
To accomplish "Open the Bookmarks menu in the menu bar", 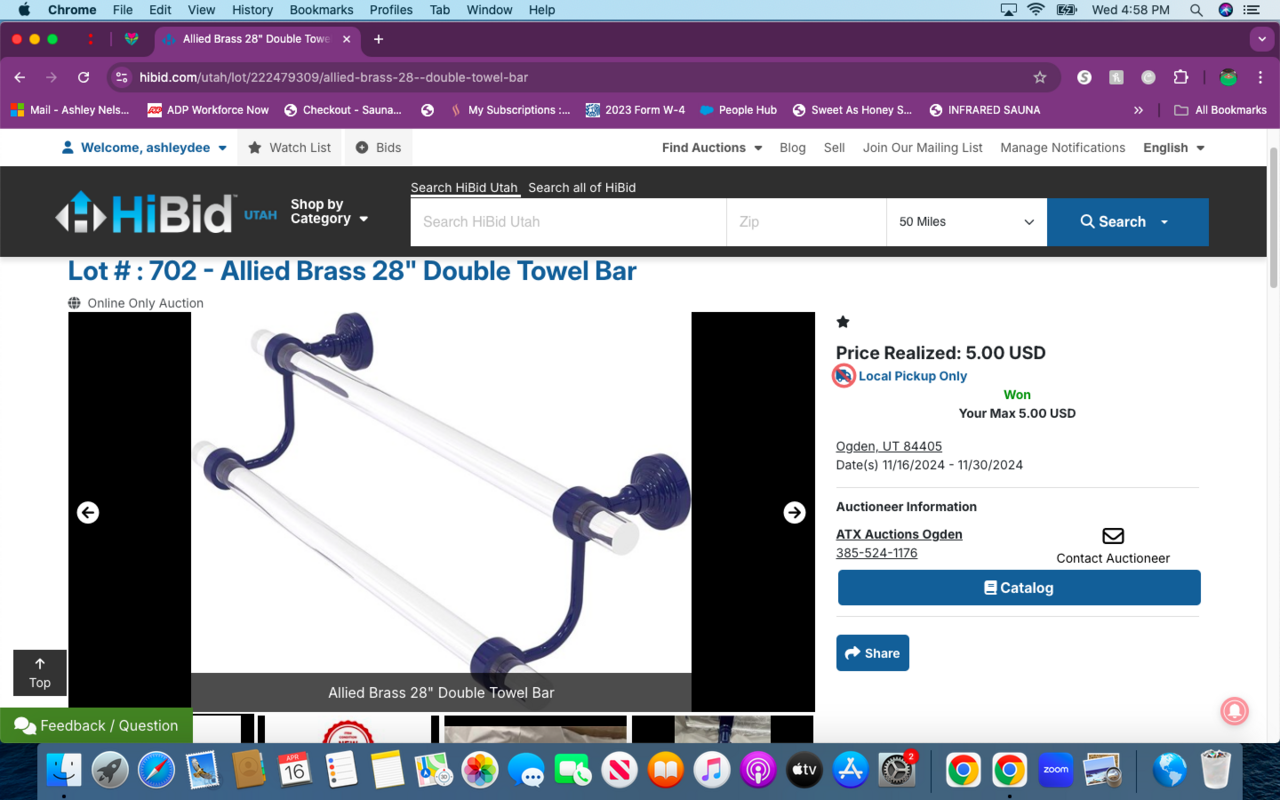I will [x=321, y=10].
